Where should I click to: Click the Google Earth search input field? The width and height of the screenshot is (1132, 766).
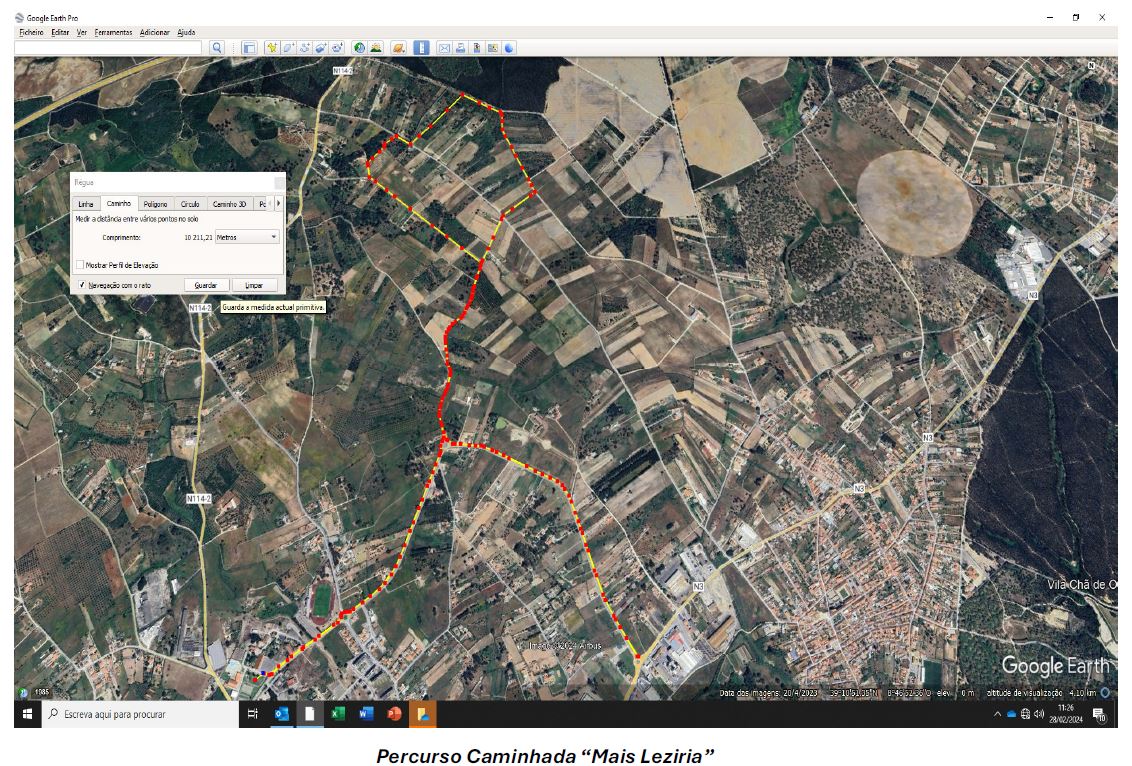(x=110, y=46)
